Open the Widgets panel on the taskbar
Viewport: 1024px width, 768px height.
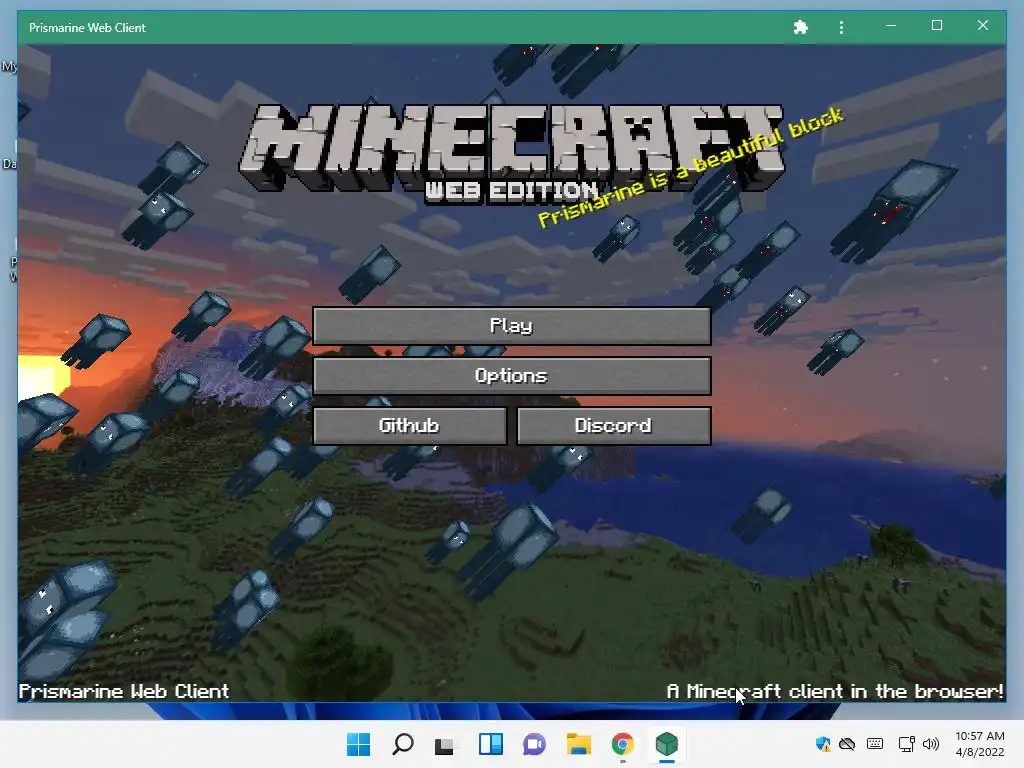490,744
